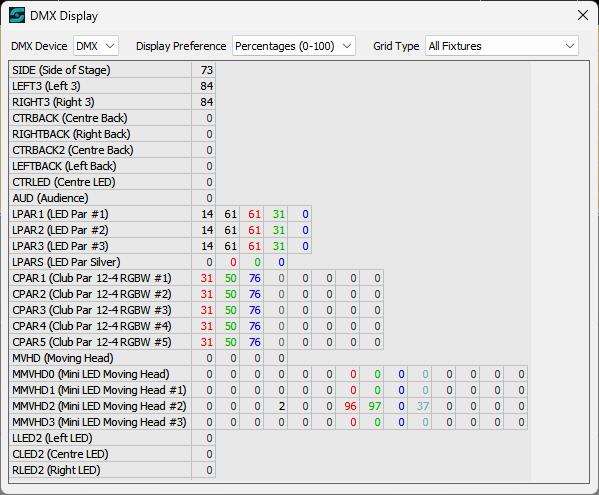Open the DMX Device dropdown
Screen dimensions: 599x495
(96, 46)
